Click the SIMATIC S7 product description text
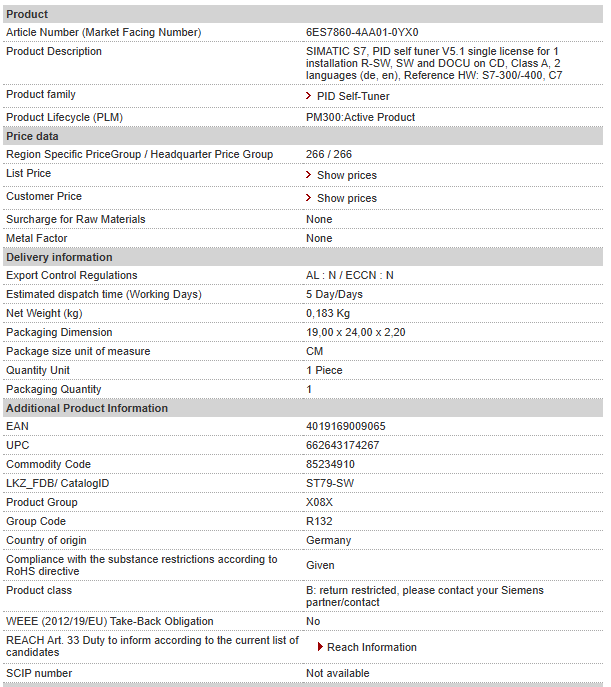The image size is (611, 687). (x=434, y=64)
